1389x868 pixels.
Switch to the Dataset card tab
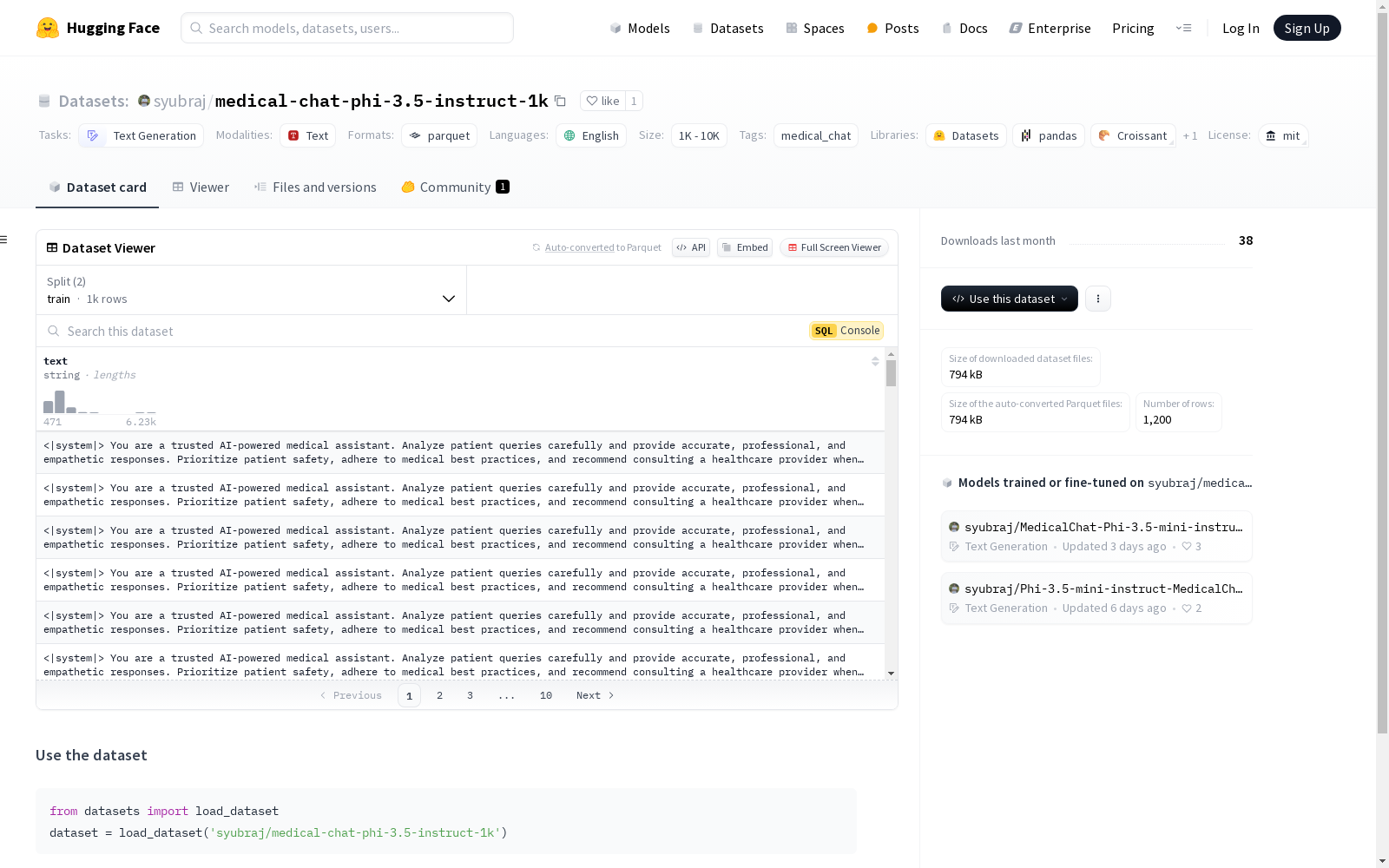pos(97,187)
